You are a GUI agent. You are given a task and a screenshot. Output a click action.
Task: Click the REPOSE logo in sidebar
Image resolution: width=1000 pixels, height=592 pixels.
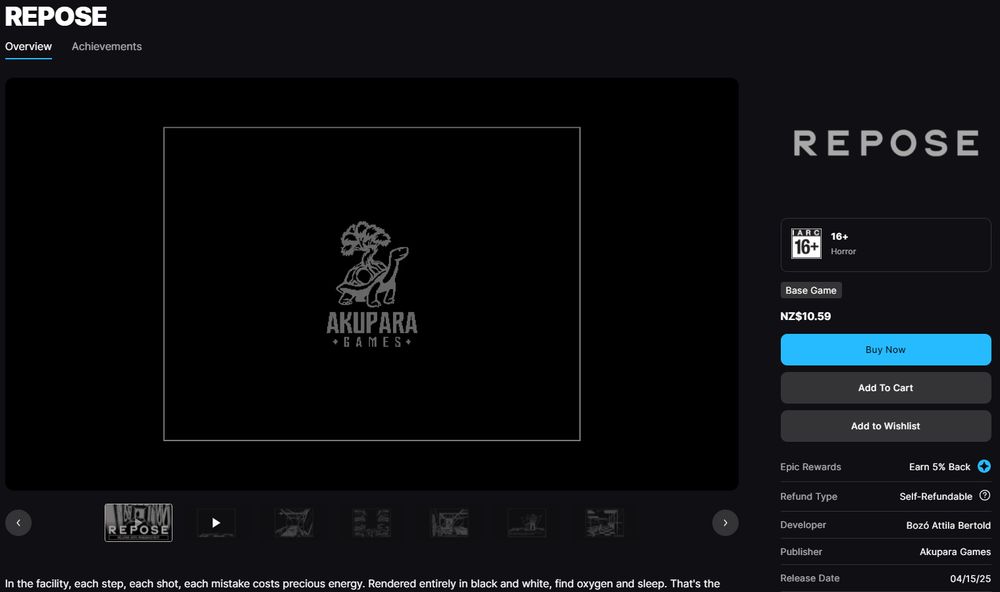886,143
